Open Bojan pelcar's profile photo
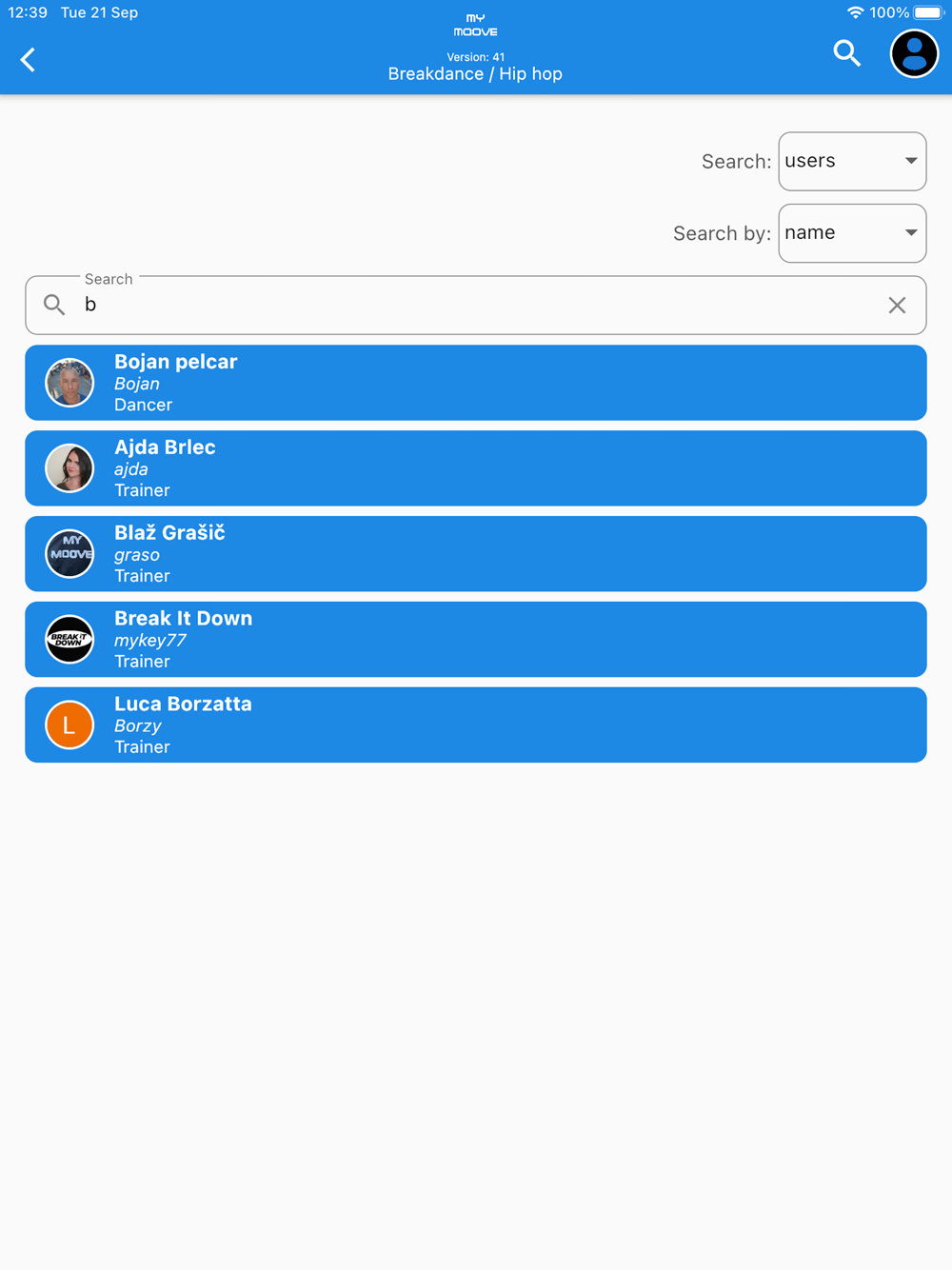This screenshot has height=1270, width=952. 69,383
